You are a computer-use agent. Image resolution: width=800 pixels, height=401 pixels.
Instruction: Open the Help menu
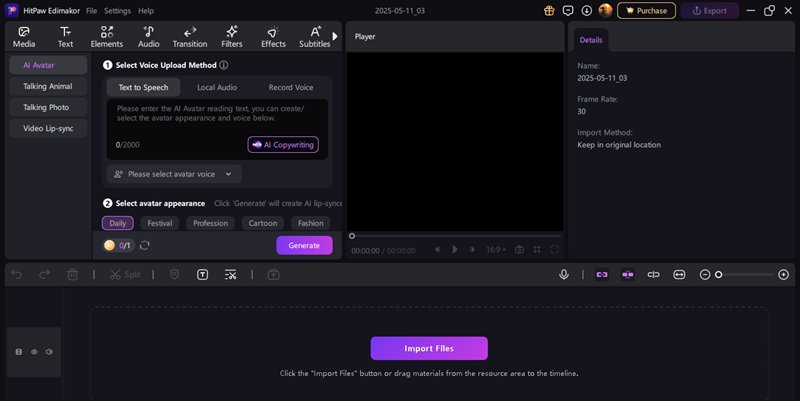[x=146, y=11]
